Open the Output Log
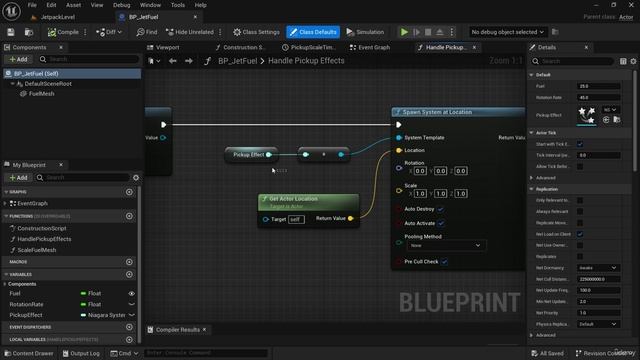This screenshot has height=360, width=640. (81, 353)
